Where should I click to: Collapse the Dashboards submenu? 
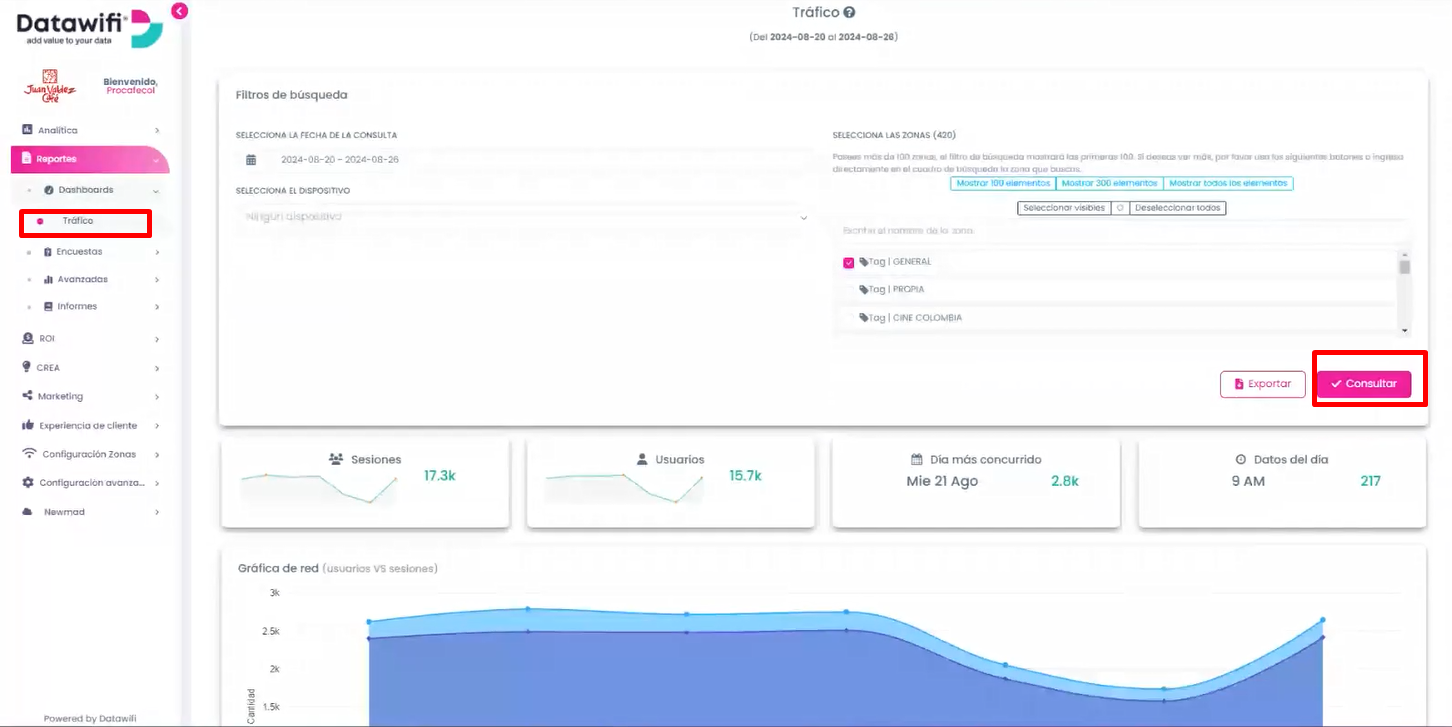[x=156, y=190]
